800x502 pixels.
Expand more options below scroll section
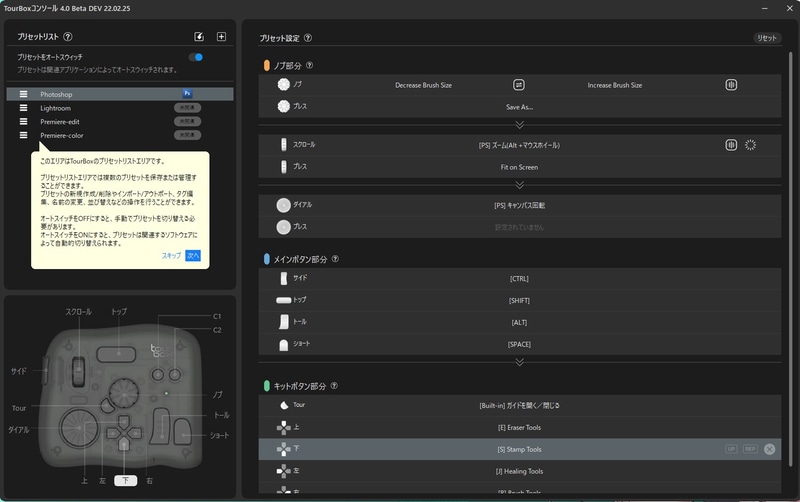(519, 184)
